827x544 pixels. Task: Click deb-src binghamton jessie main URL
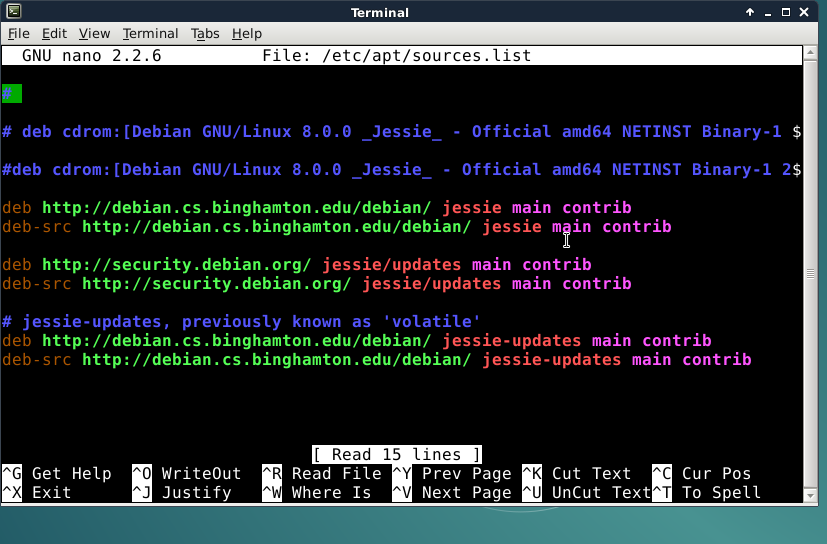(276, 227)
